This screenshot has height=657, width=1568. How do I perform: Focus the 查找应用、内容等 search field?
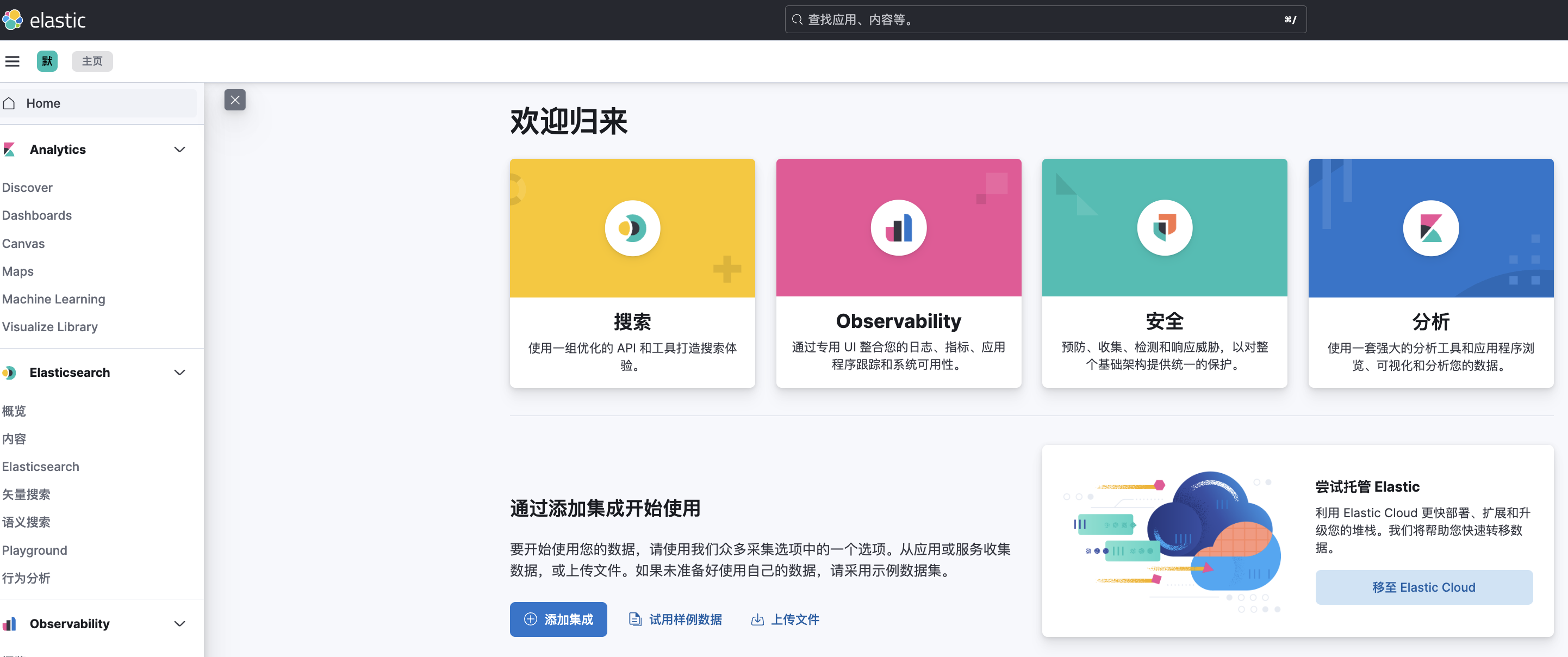point(1045,20)
